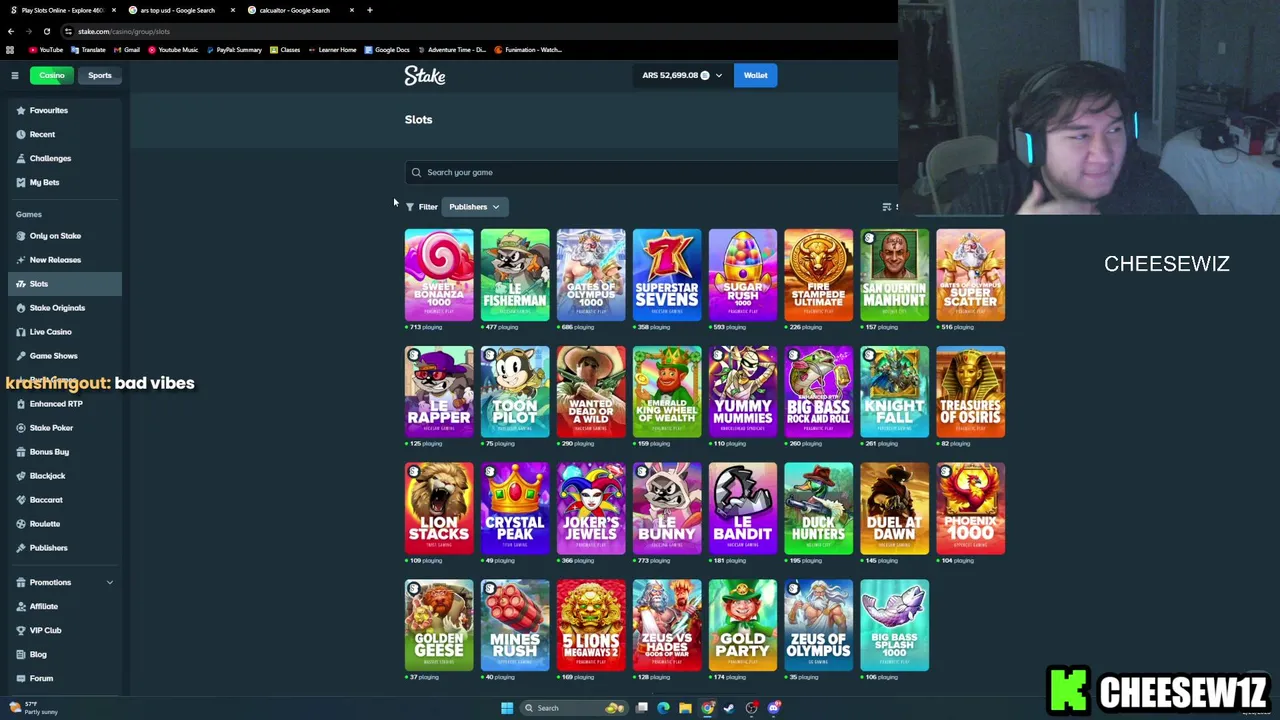This screenshot has height=720, width=1280.
Task: Click the sort icon right of Publishers
Action: pos(886,207)
